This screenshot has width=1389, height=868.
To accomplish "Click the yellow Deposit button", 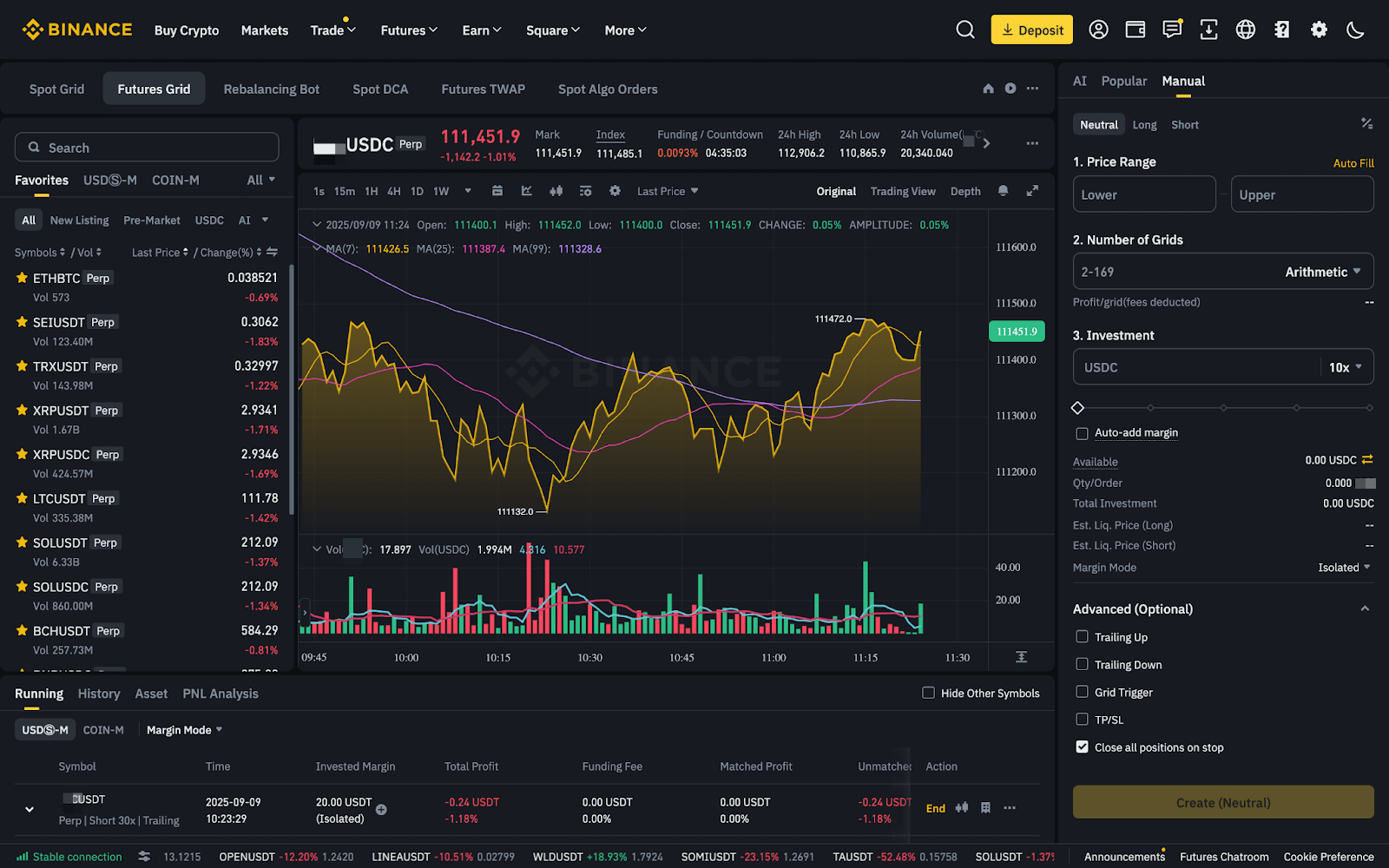I will click(x=1031, y=29).
